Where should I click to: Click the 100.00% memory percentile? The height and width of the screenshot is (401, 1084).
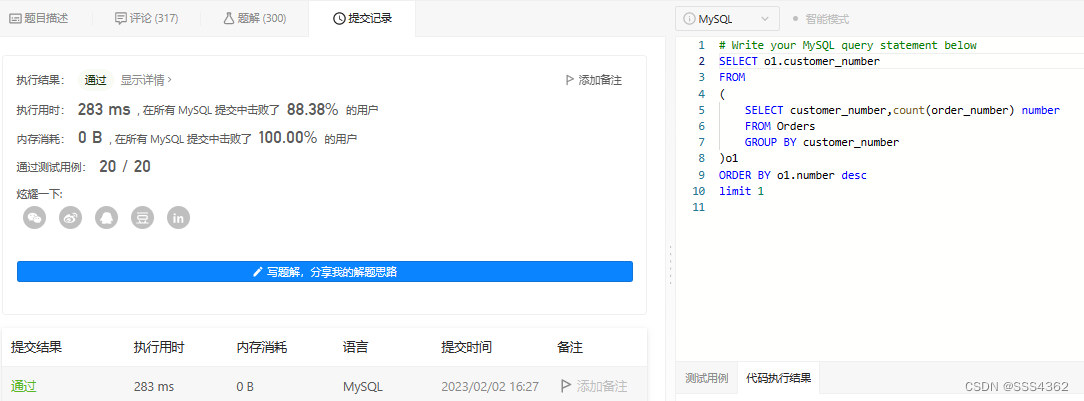288,138
